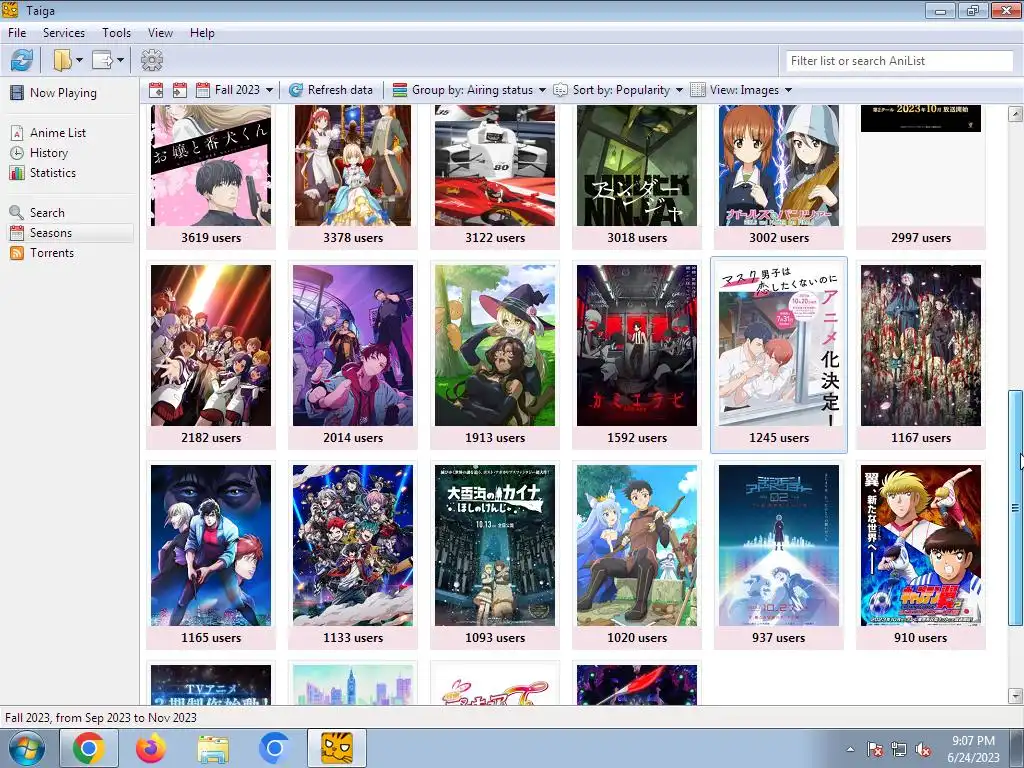Open View: Images dropdown
The width and height of the screenshot is (1024, 768).
point(742,90)
